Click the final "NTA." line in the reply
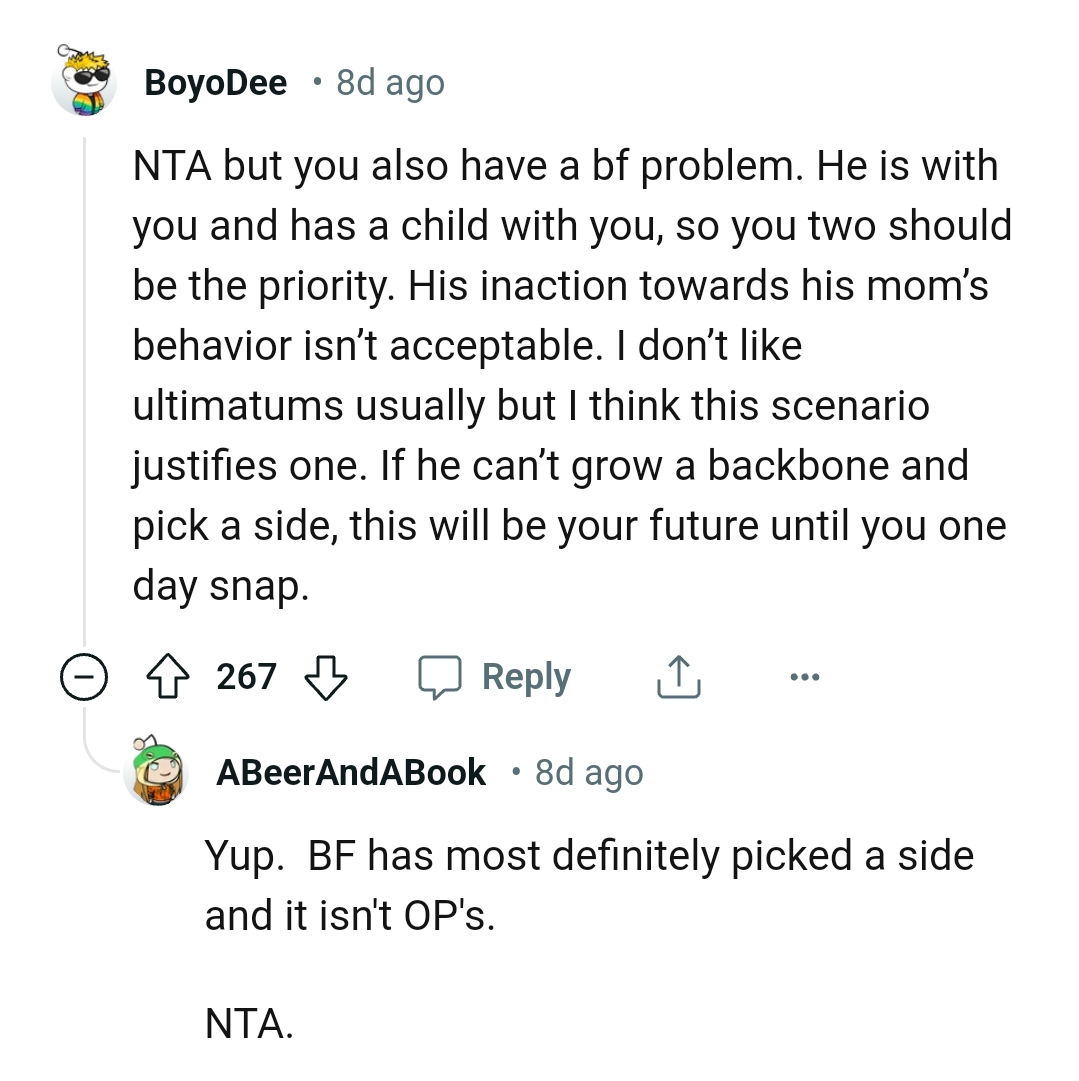 (x=249, y=1022)
